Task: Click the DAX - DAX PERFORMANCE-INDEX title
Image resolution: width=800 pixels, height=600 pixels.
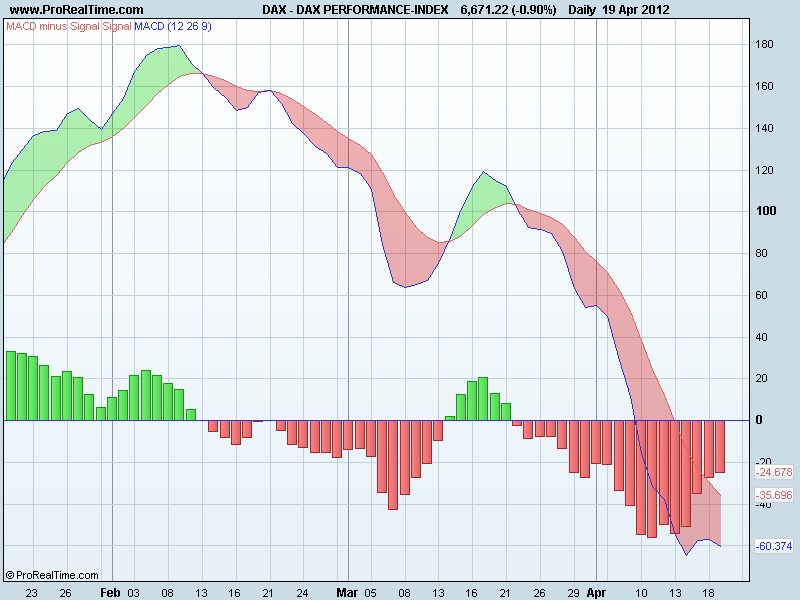Action: (355, 10)
